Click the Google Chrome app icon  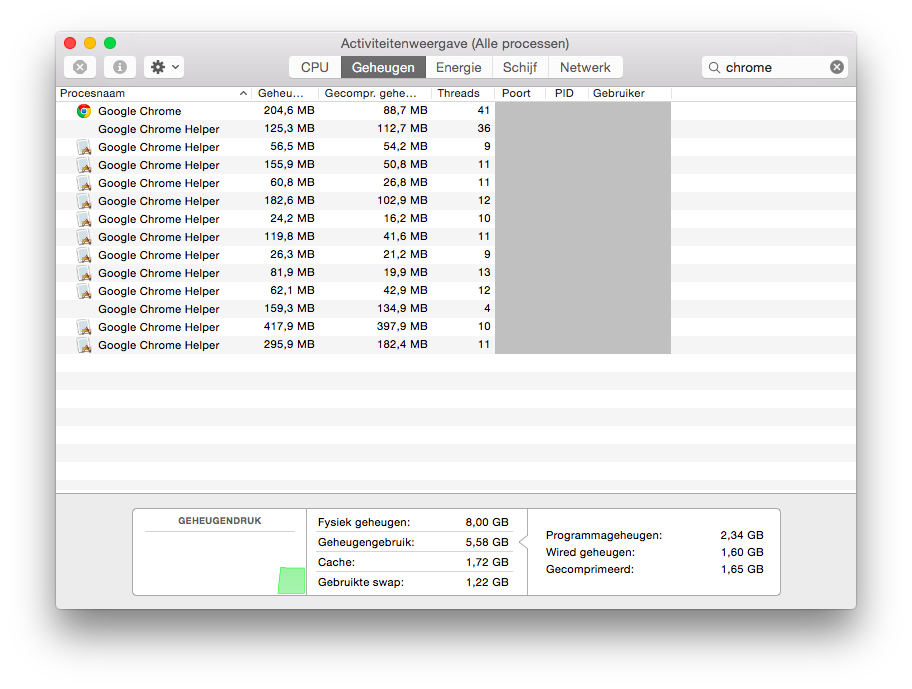click(84, 111)
